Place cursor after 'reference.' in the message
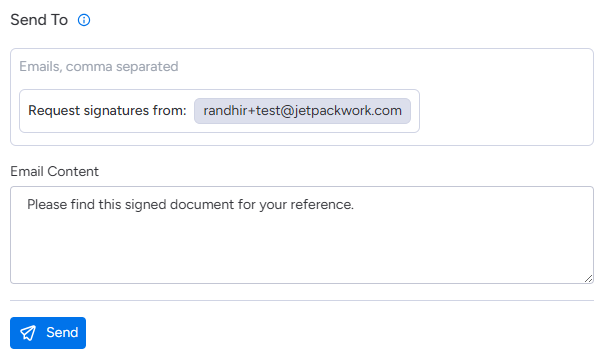 click(355, 205)
